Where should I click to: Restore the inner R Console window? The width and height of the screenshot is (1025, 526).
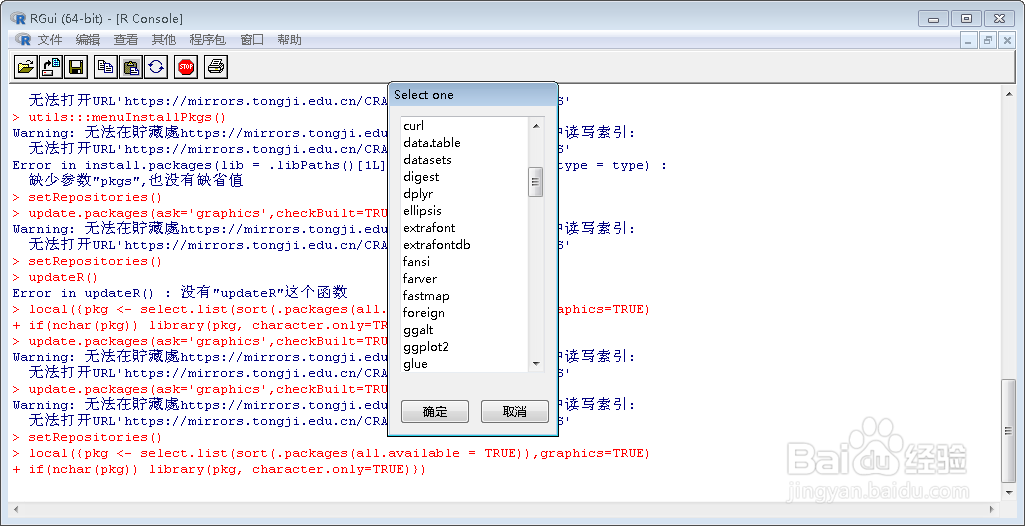click(988, 40)
